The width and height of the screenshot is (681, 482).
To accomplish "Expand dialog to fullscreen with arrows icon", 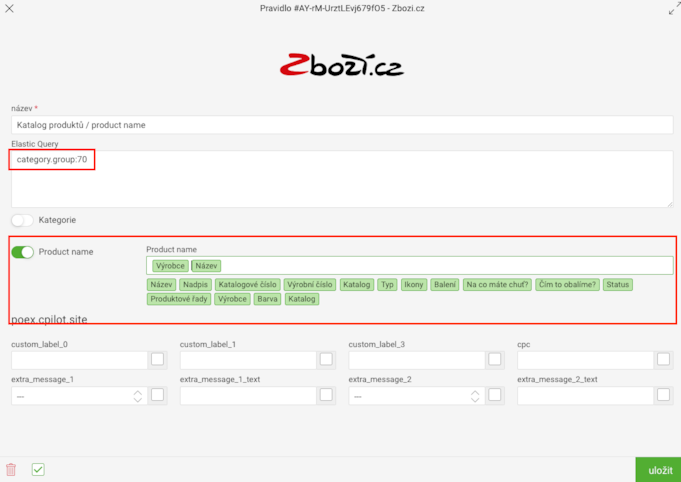I will [674, 8].
